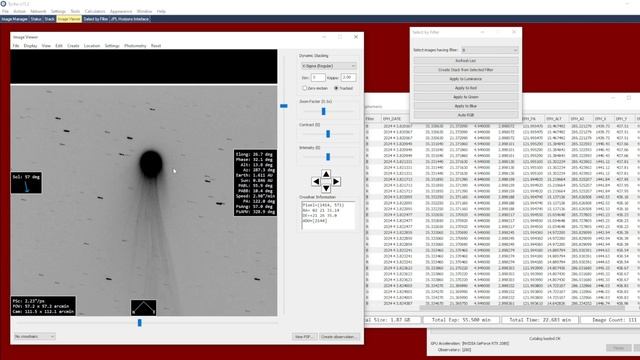Image resolution: width=640 pixels, height=360 pixels.
Task: Open the View menu in Image Viewer
Action: [46, 46]
